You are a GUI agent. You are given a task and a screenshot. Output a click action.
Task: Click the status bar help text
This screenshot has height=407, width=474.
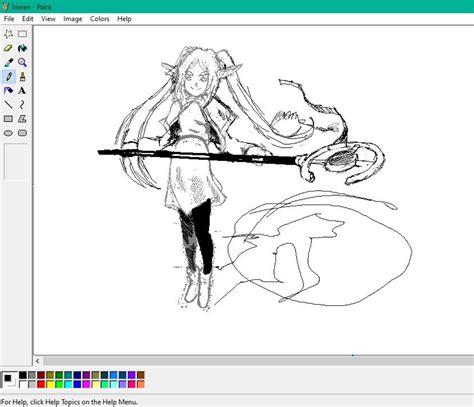69,402
